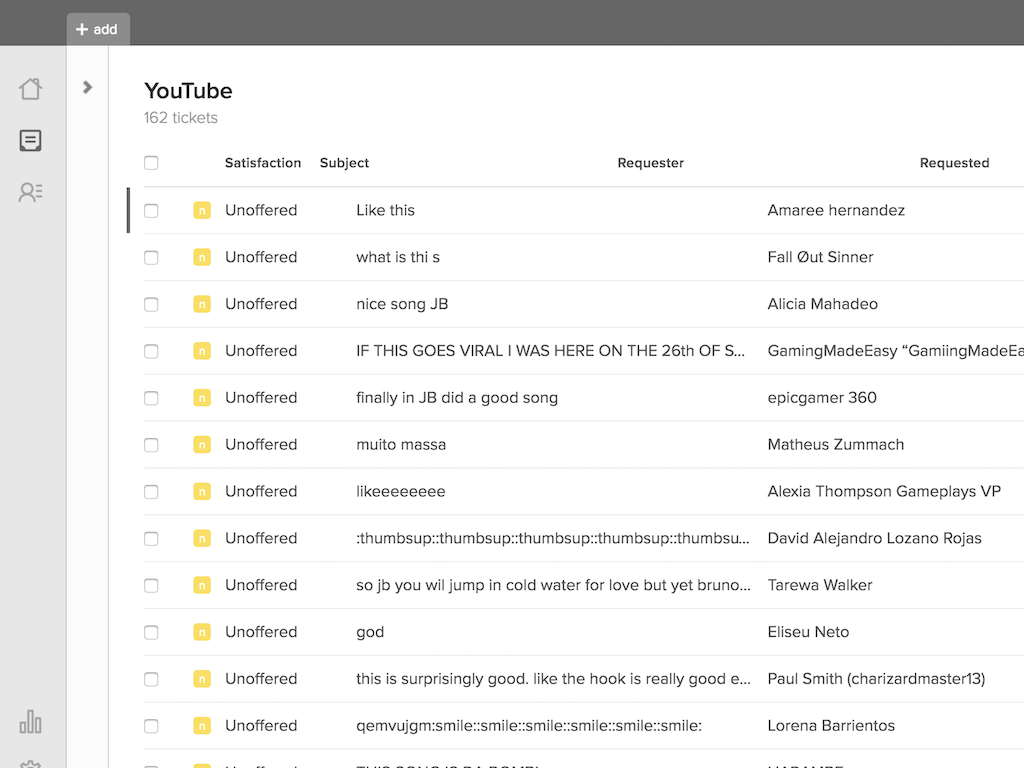Open the Customers sidebar icon

tap(31, 192)
